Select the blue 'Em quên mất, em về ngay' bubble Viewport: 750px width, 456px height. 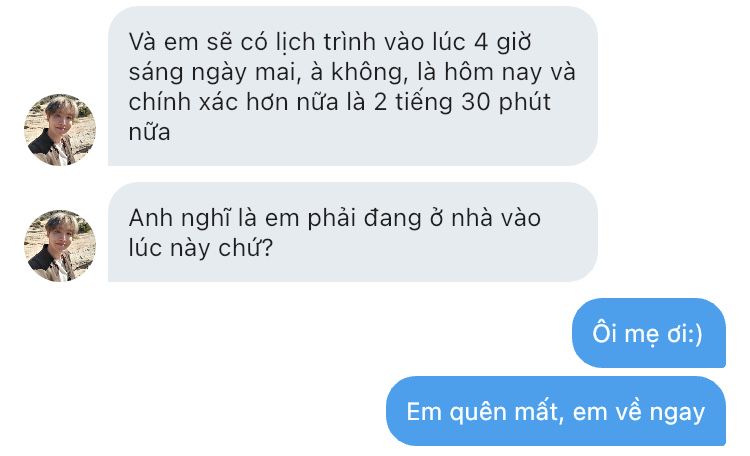tap(556, 411)
